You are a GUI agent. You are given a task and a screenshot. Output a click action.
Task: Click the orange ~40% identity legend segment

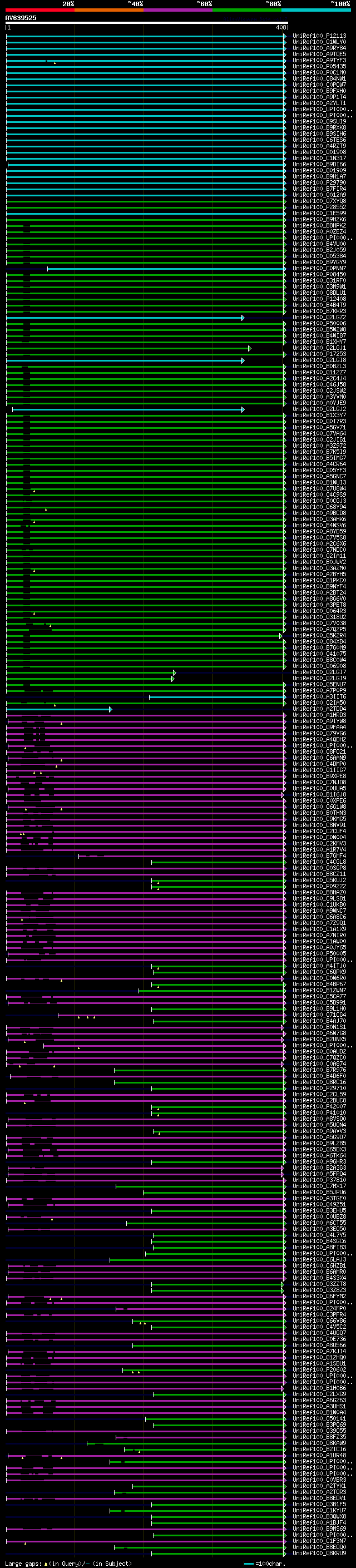point(109,10)
